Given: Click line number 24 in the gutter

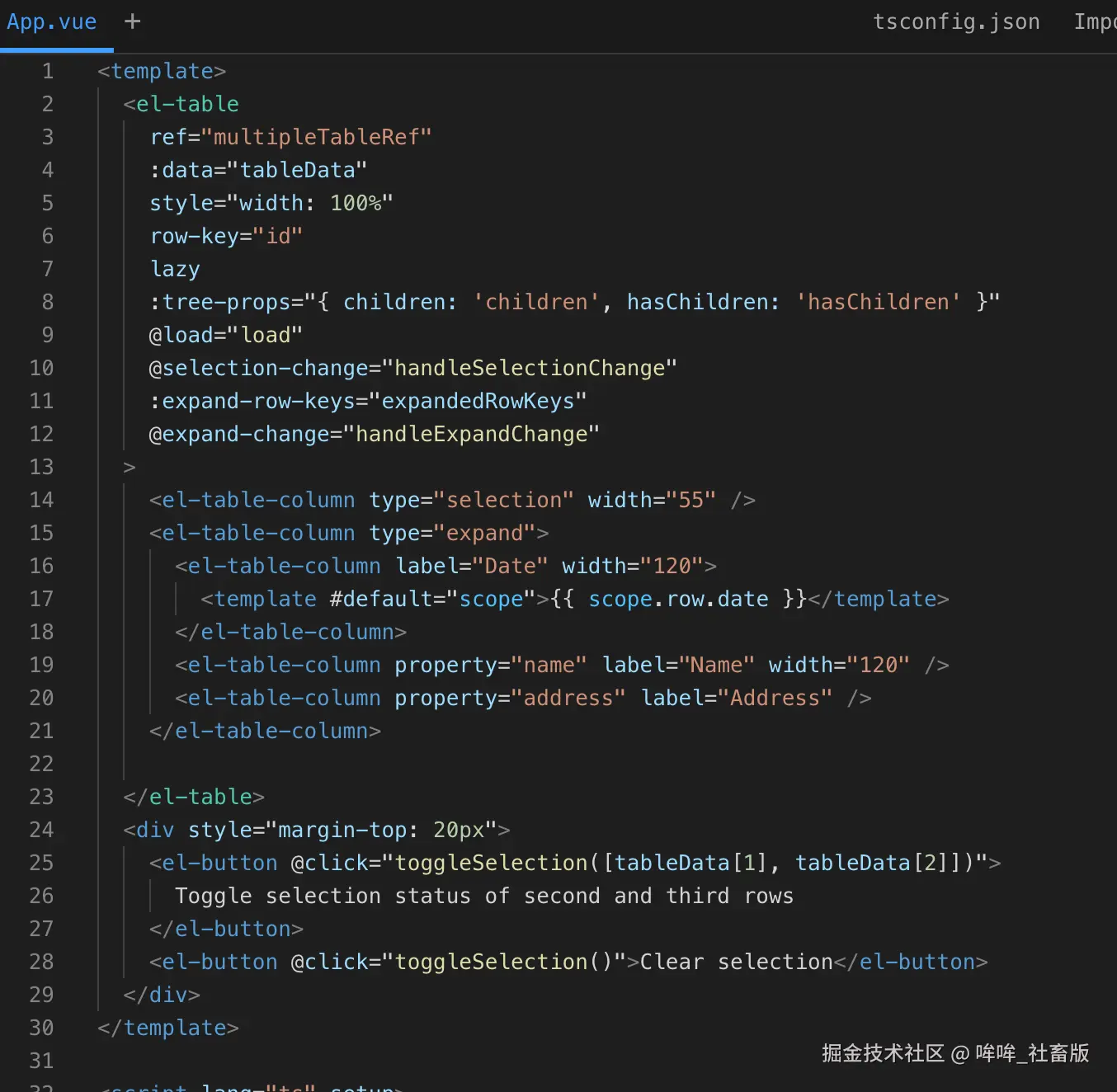Looking at the screenshot, I should tap(42, 830).
